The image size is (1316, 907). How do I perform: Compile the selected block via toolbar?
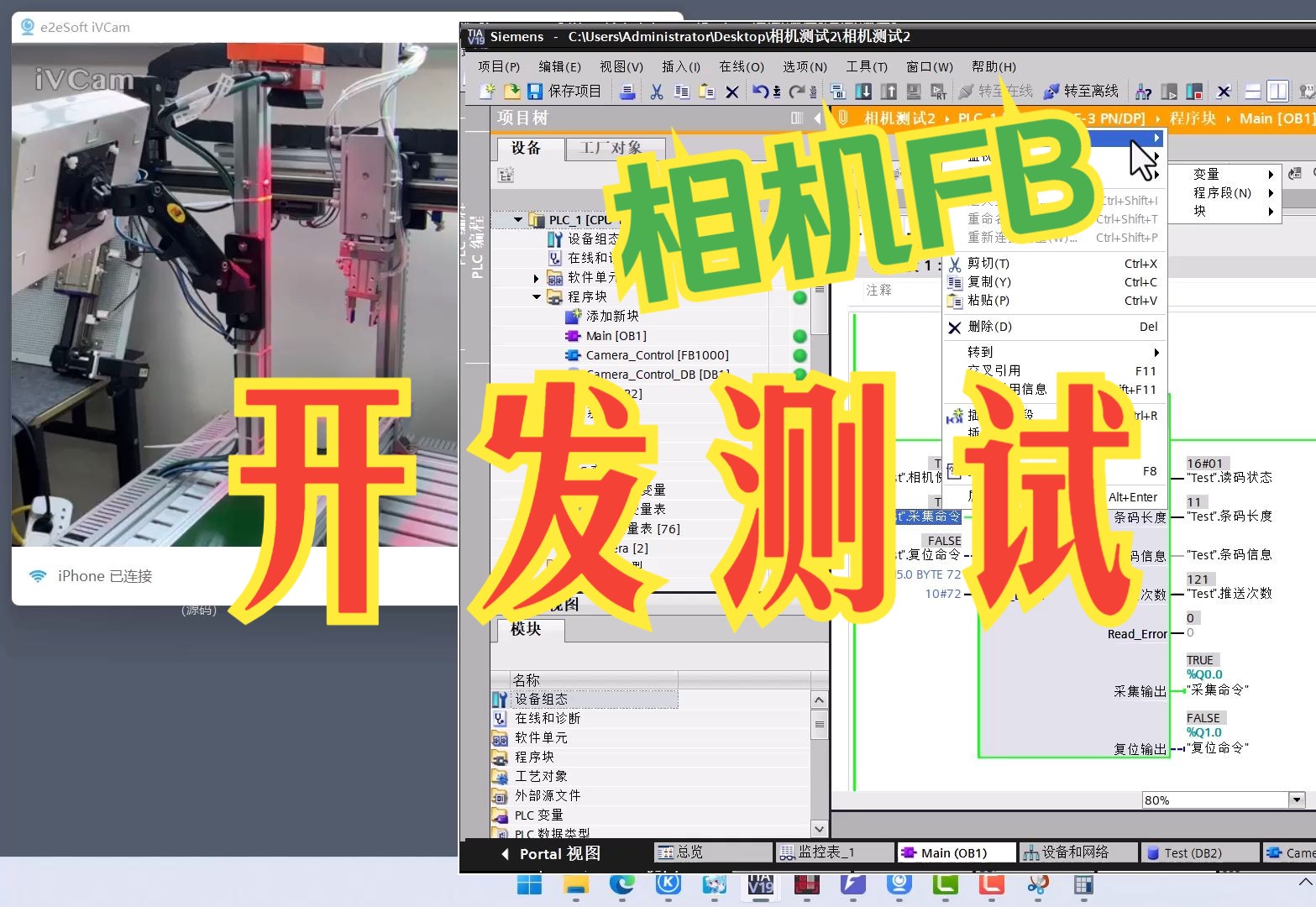(837, 92)
